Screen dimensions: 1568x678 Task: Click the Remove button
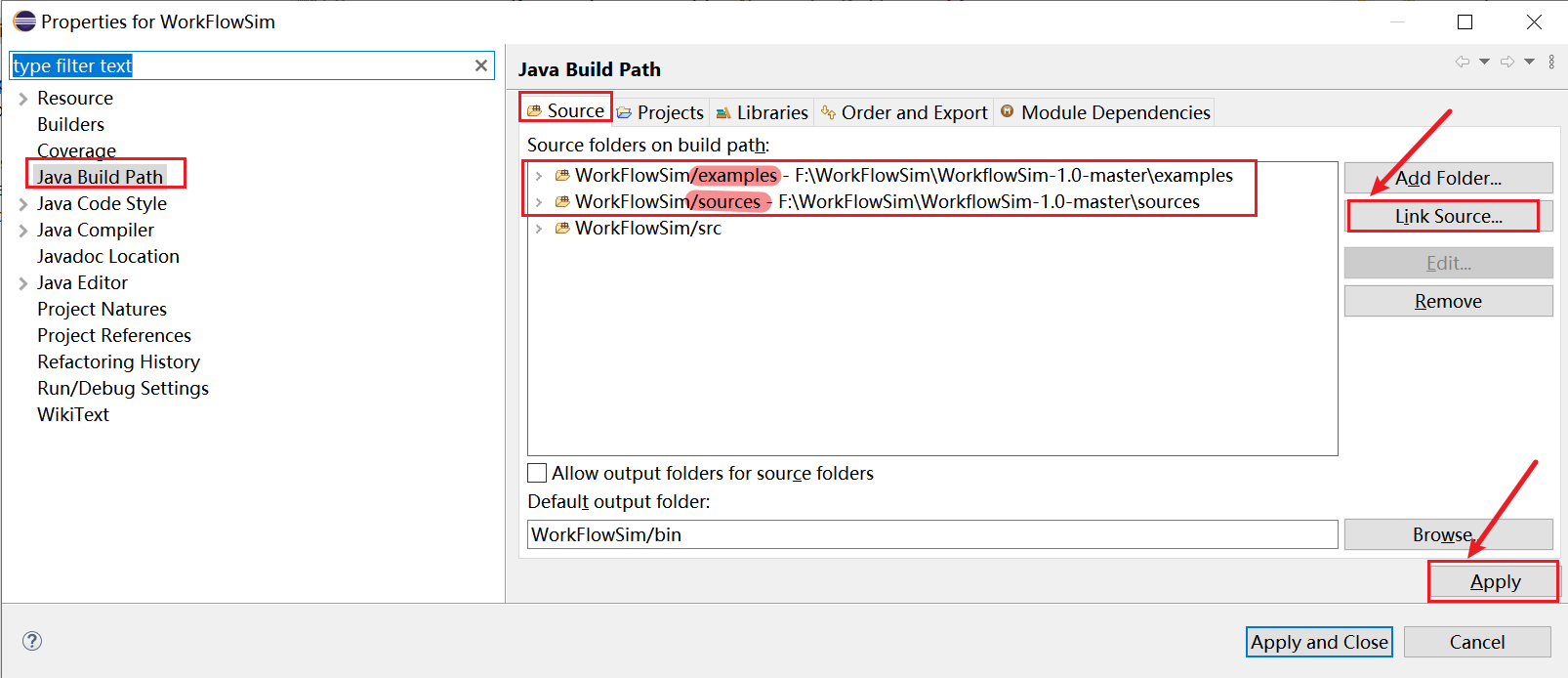point(1448,301)
